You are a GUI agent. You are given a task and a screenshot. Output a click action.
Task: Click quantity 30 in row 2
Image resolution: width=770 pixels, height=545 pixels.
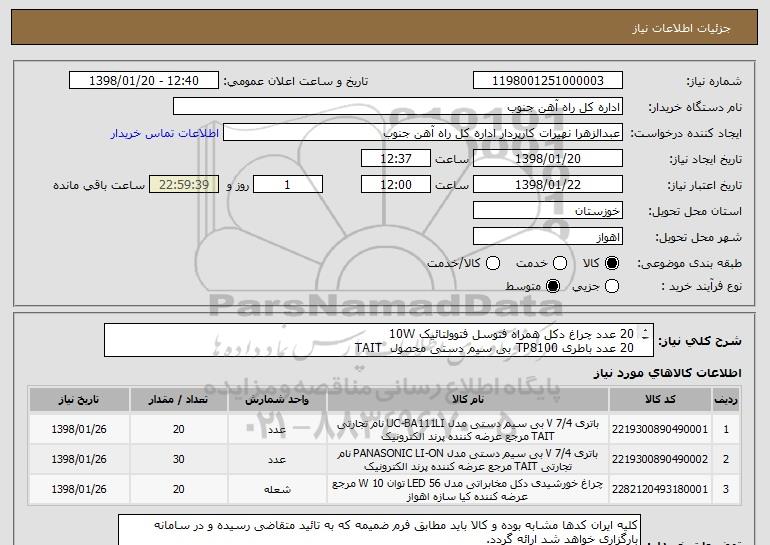[x=178, y=459]
